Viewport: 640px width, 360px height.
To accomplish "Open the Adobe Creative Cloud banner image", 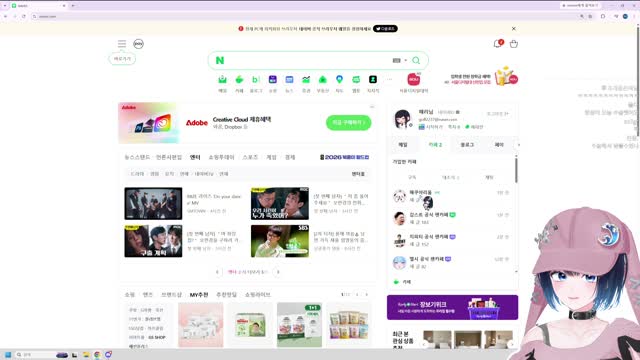I will tap(149, 123).
